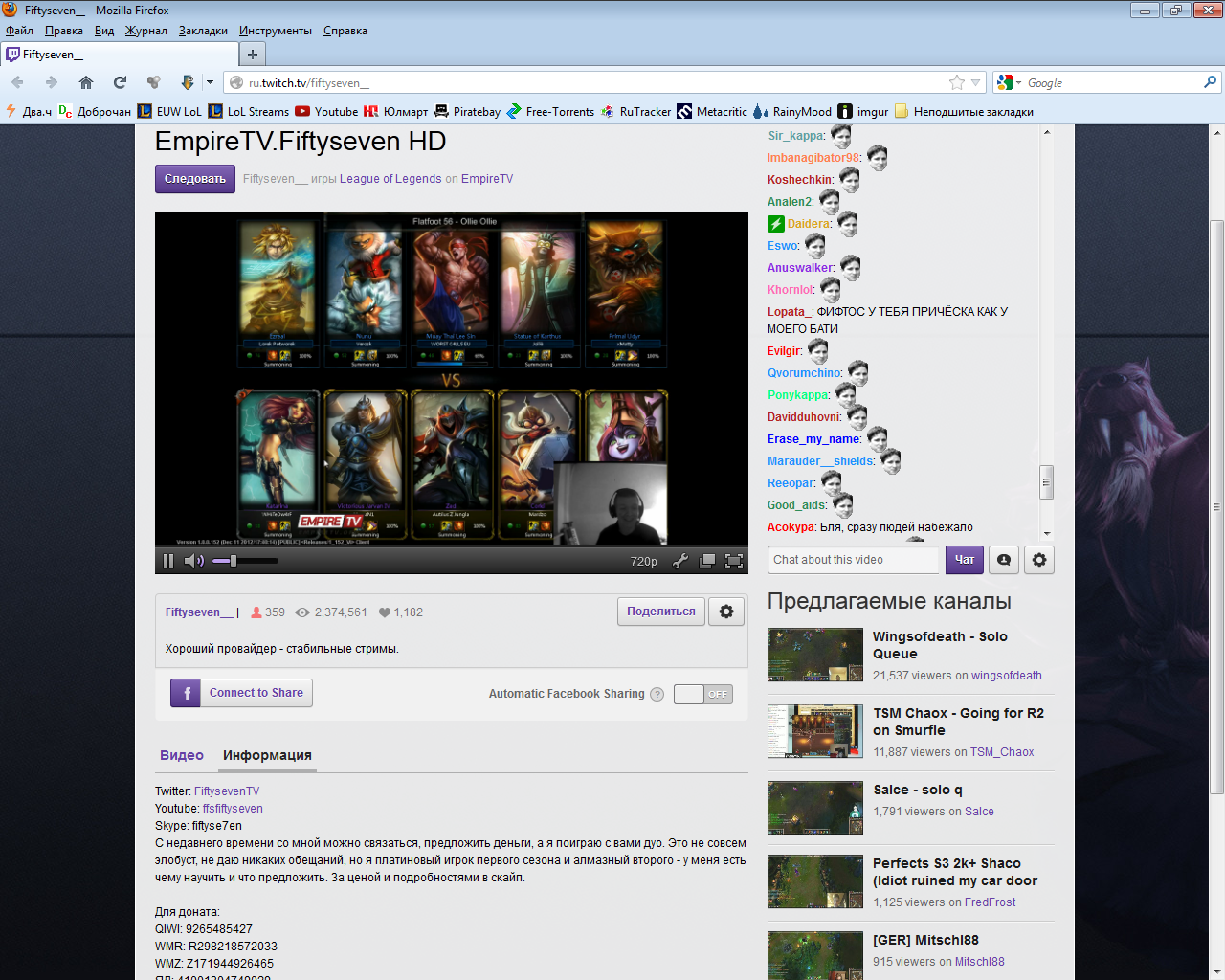
Task: Go back in browser history
Action: pos(18,82)
